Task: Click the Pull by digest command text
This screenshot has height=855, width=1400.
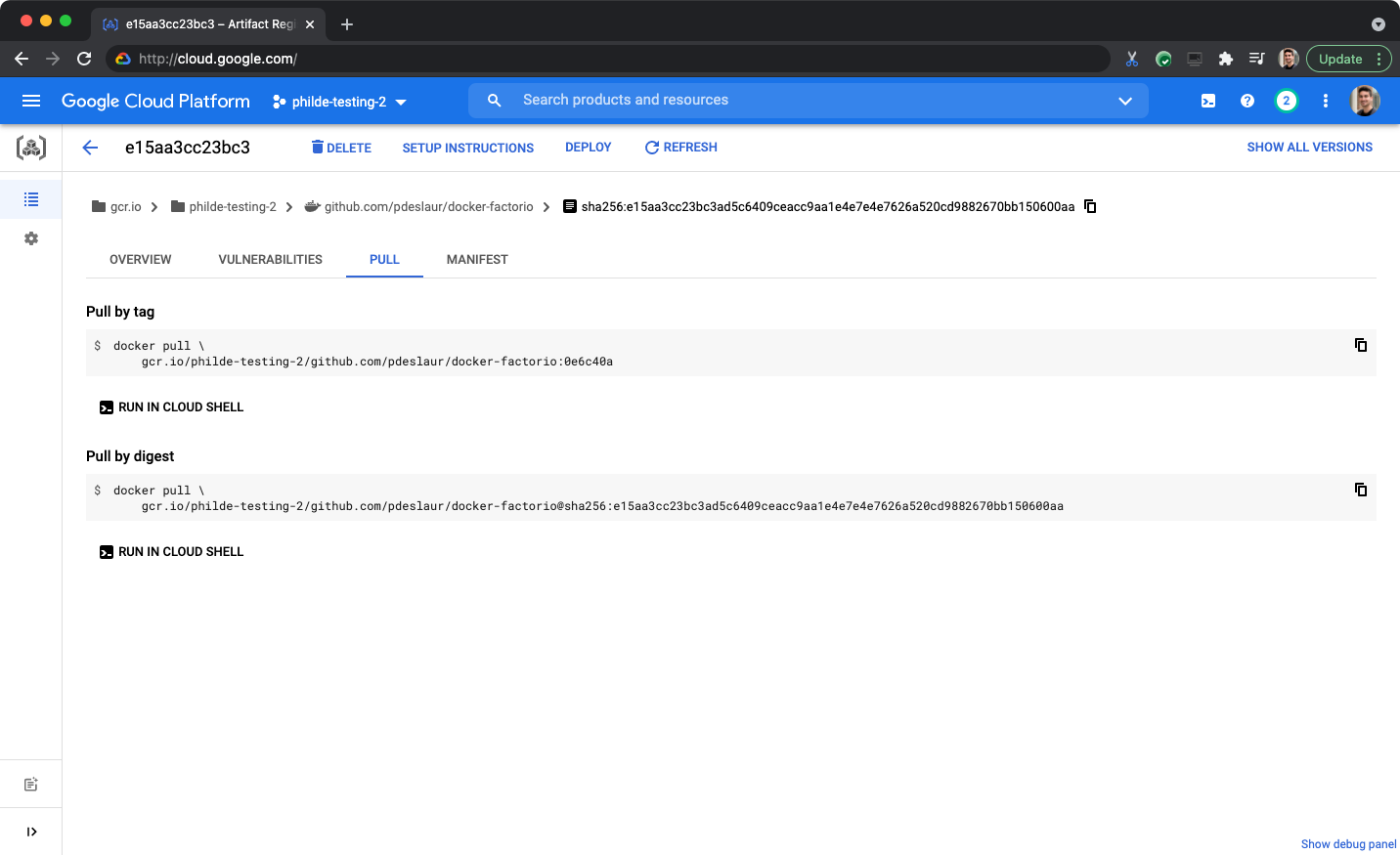Action: [589, 498]
